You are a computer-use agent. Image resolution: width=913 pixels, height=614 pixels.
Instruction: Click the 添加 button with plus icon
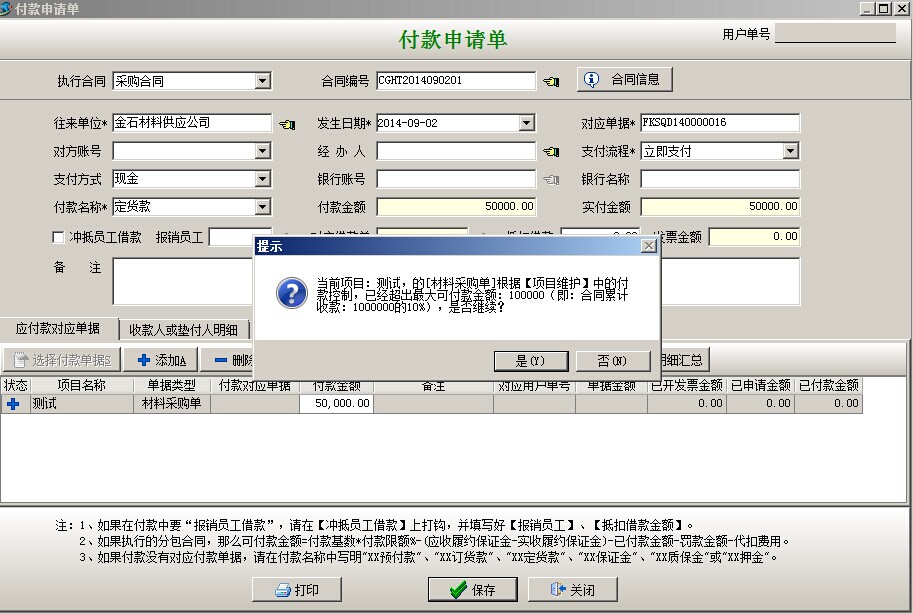tap(162, 360)
